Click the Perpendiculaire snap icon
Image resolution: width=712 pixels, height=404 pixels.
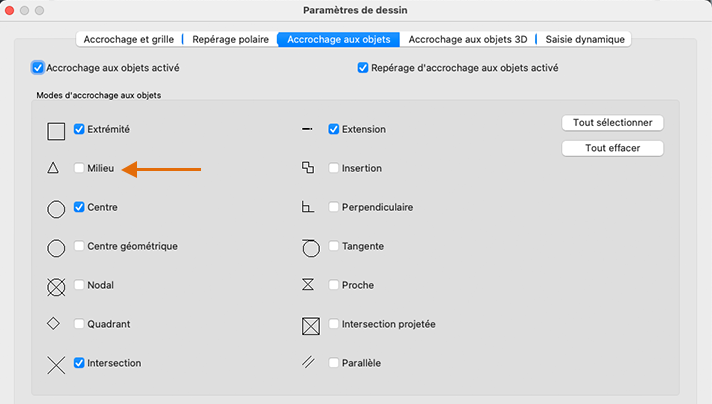(x=308, y=207)
